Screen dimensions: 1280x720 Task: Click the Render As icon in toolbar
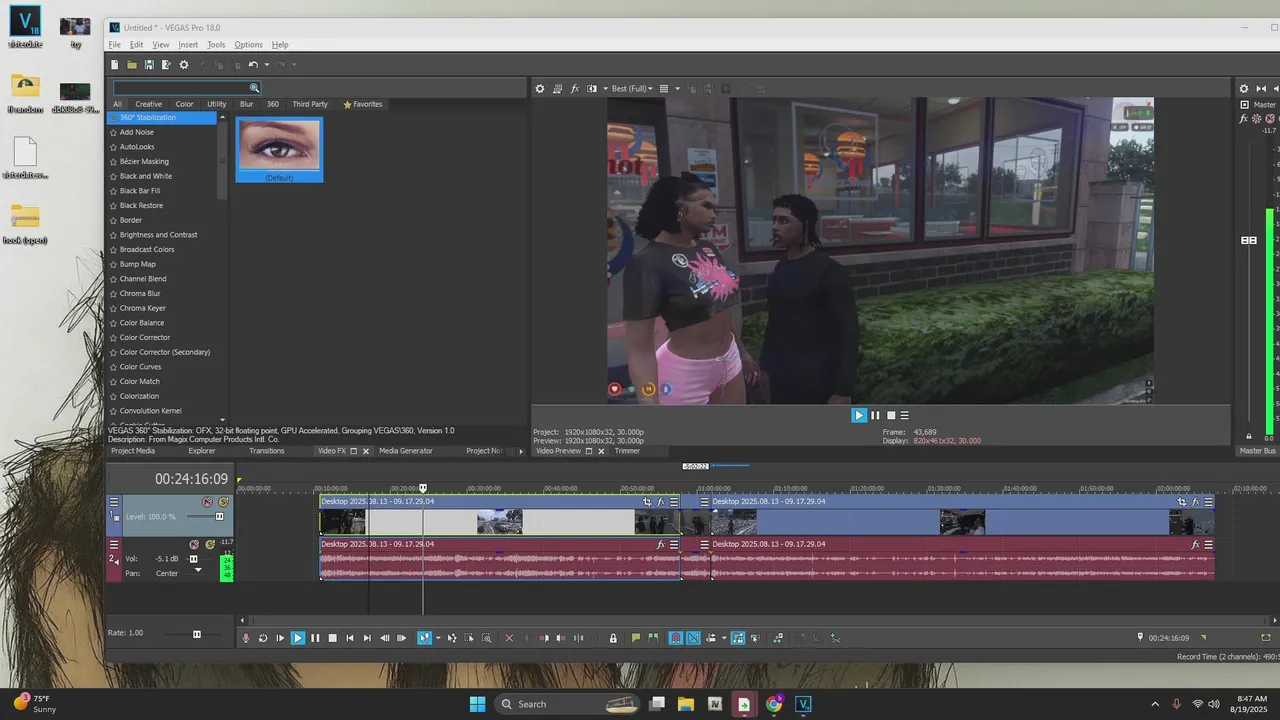(166, 65)
